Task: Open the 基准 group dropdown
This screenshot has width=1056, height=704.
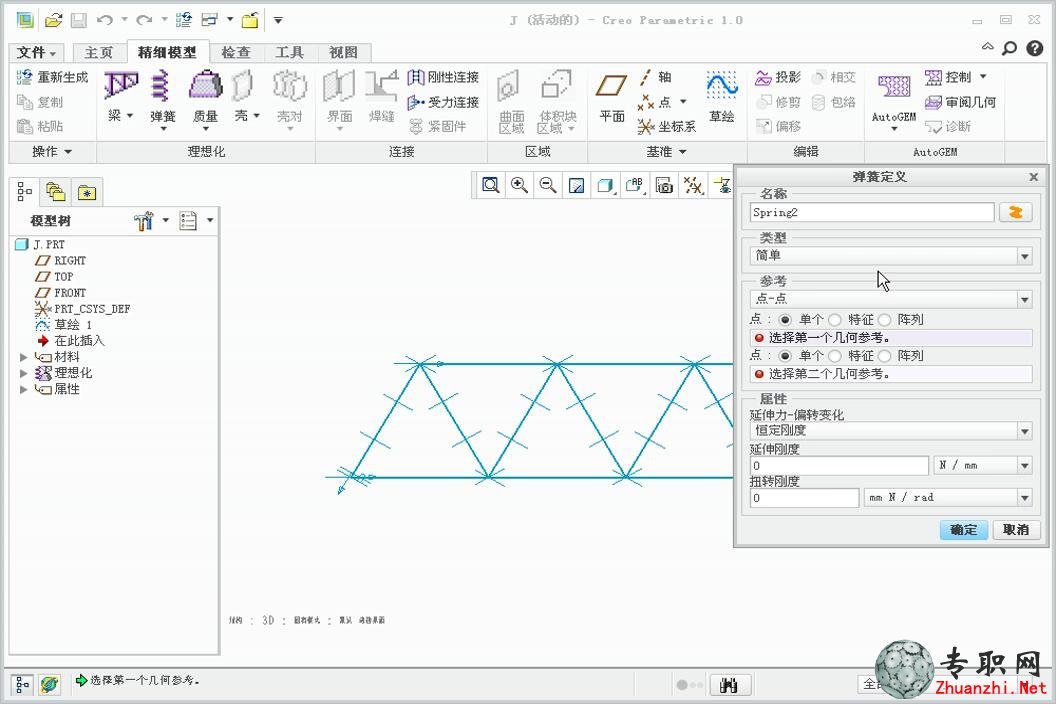Action: pos(666,152)
